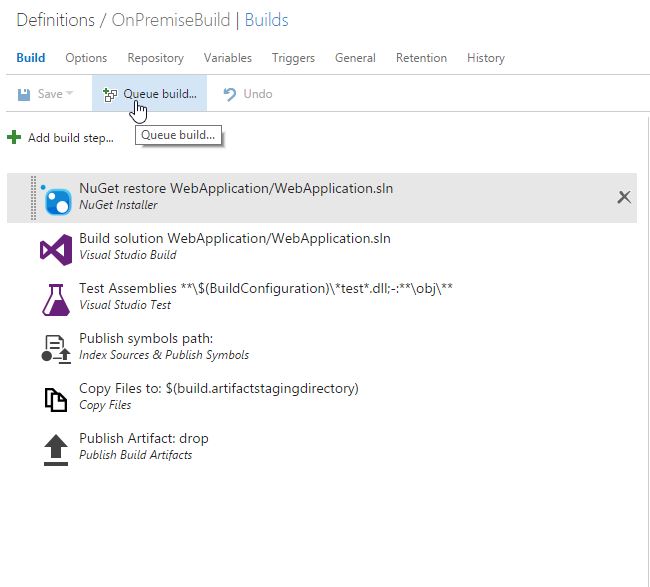Open the Repository tab
The image size is (650, 587).
[155, 58]
